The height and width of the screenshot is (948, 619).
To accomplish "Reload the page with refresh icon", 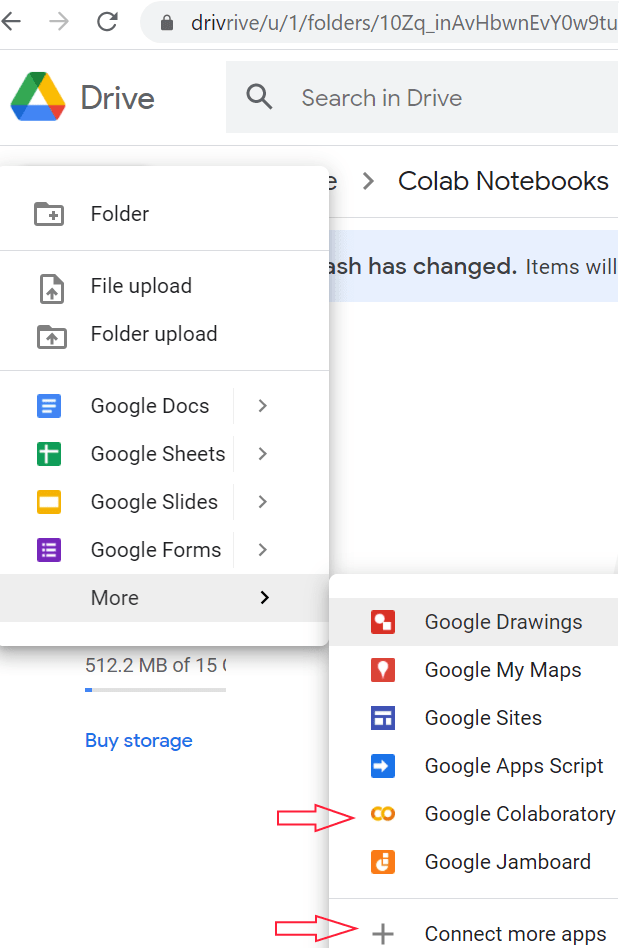I will (x=107, y=22).
